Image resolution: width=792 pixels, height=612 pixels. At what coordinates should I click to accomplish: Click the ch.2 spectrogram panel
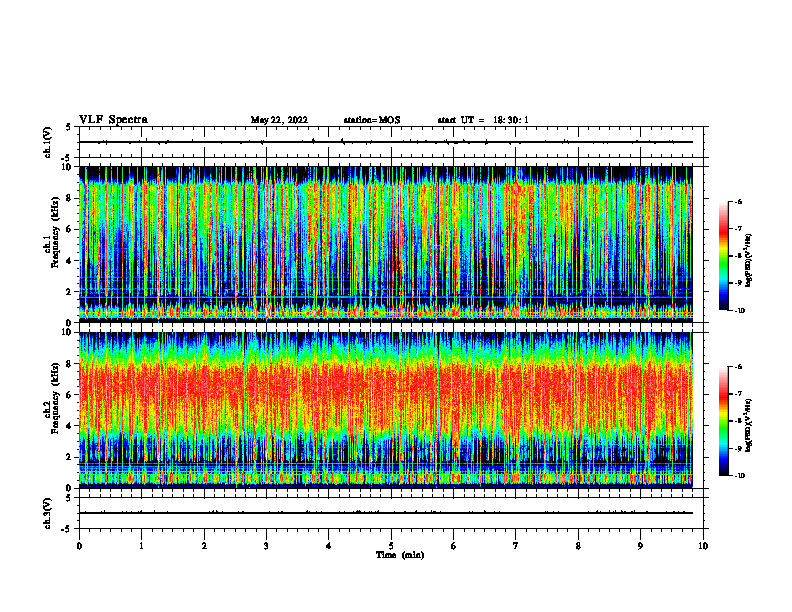click(385, 410)
